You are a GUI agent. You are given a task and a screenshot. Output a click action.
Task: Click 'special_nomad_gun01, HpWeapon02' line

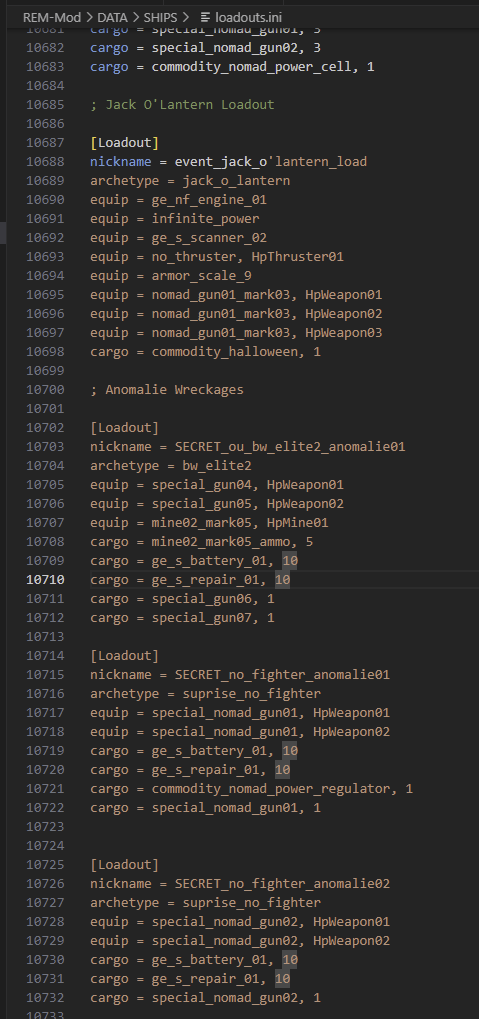click(x=240, y=732)
